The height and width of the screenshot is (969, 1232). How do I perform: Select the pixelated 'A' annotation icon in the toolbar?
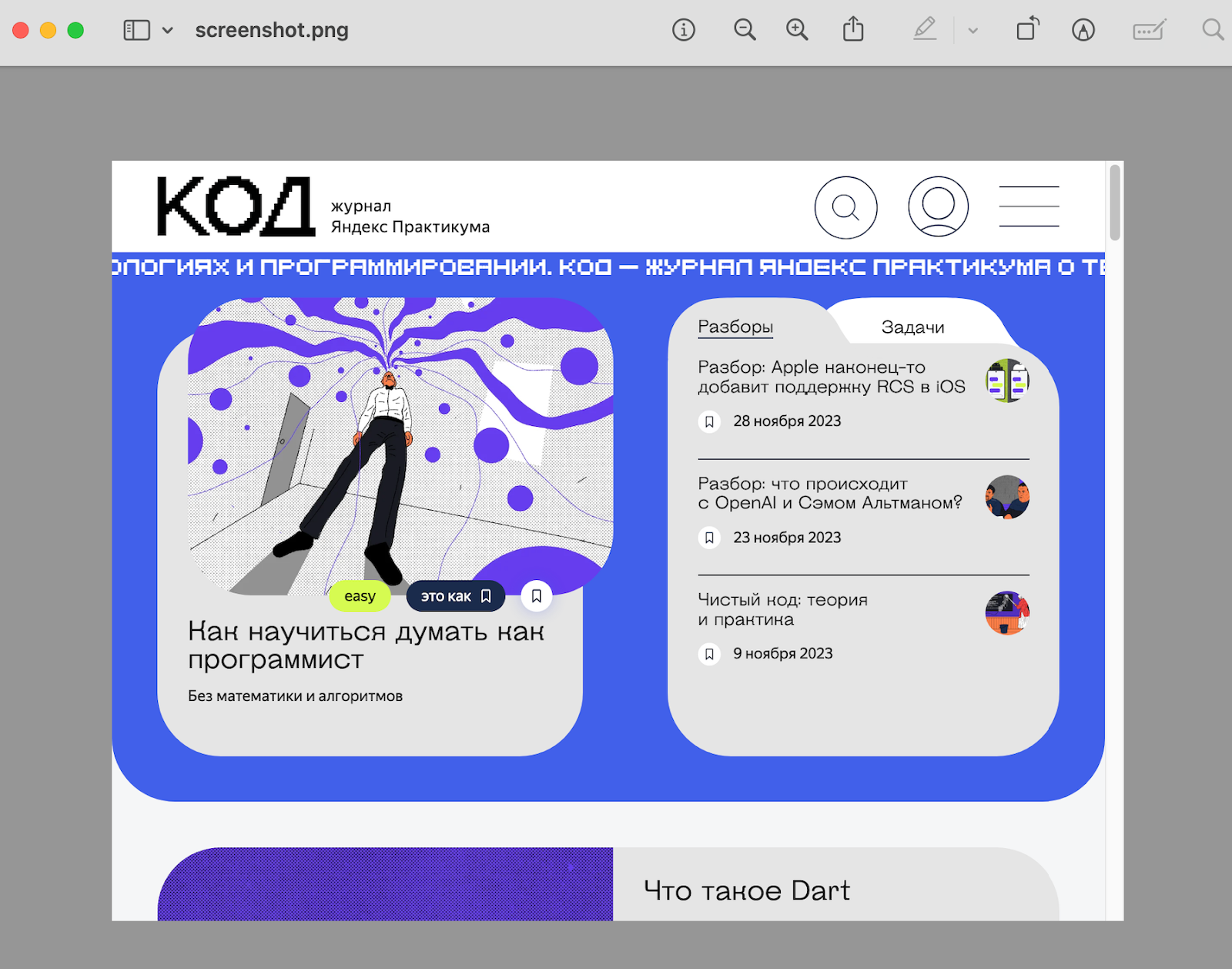[x=1083, y=31]
